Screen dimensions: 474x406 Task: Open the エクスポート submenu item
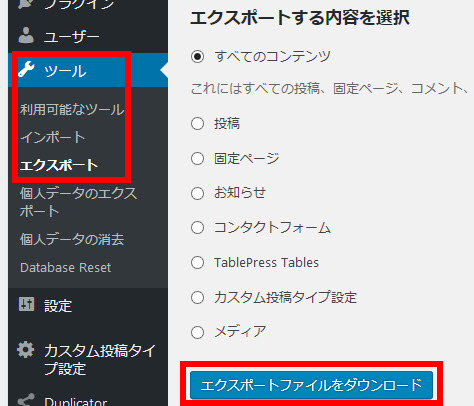pyautogui.click(x=59, y=165)
